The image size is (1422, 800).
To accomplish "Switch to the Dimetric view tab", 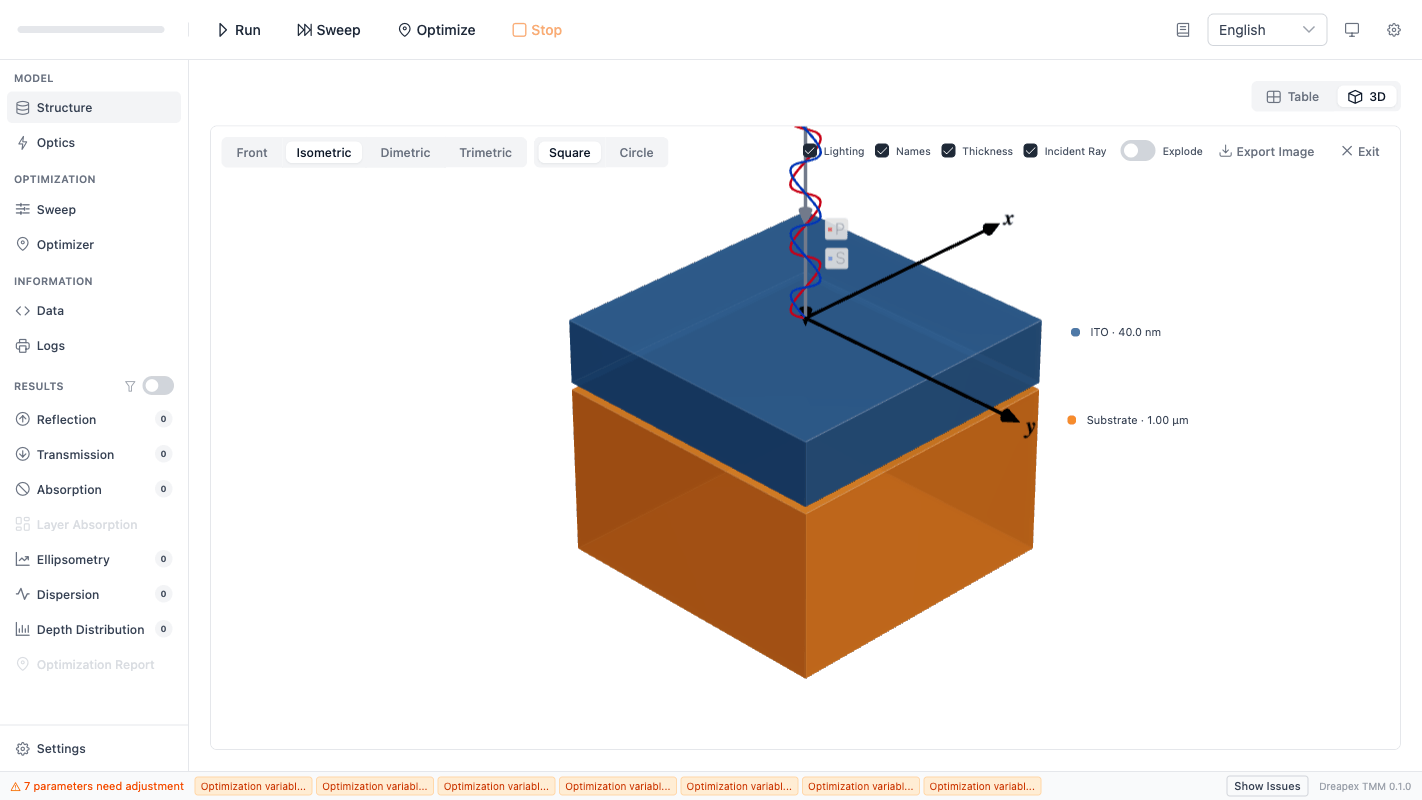I will (404, 152).
